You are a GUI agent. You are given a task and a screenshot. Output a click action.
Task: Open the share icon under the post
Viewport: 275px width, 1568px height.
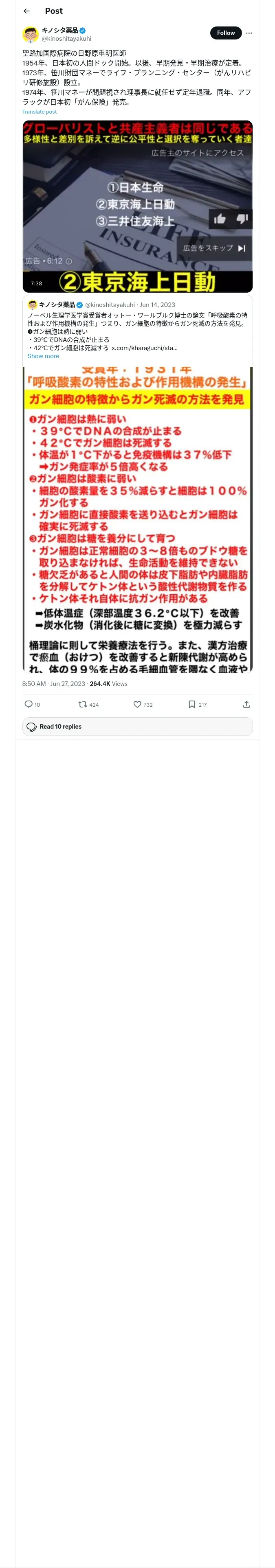246,704
